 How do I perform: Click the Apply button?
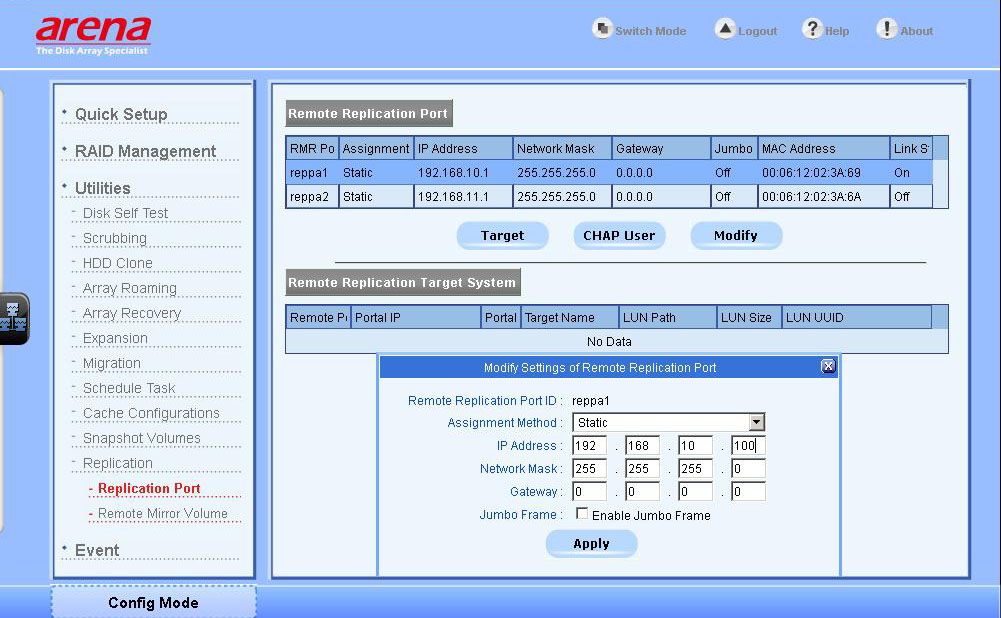[x=591, y=544]
